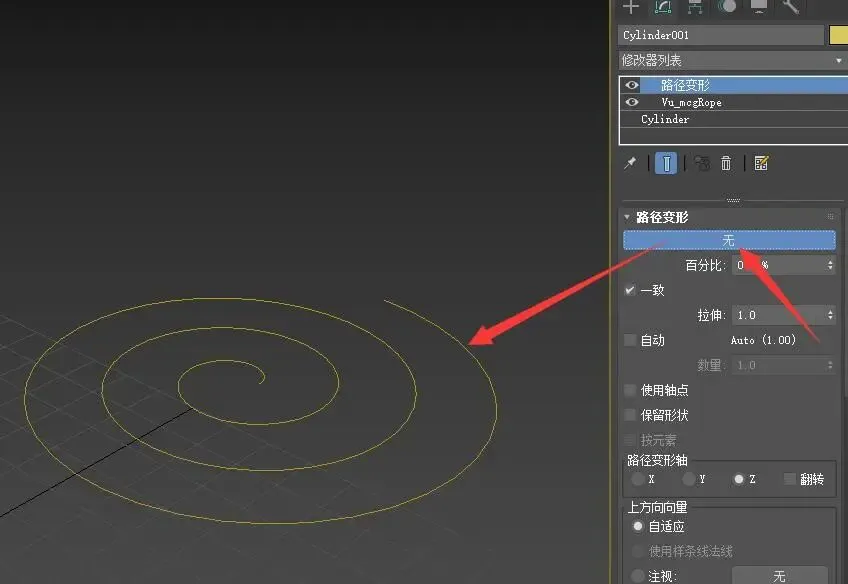Open the Hierarchy panel tab
Image resolution: width=848 pixels, height=584 pixels.
695,6
